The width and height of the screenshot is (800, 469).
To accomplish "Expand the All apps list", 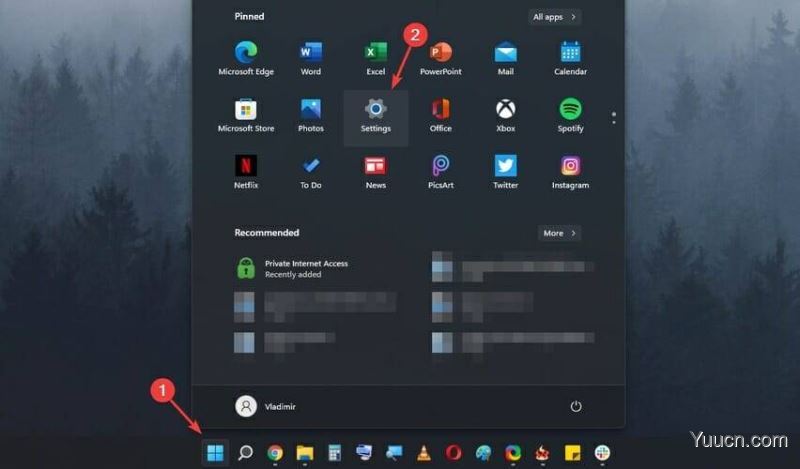I will point(555,17).
